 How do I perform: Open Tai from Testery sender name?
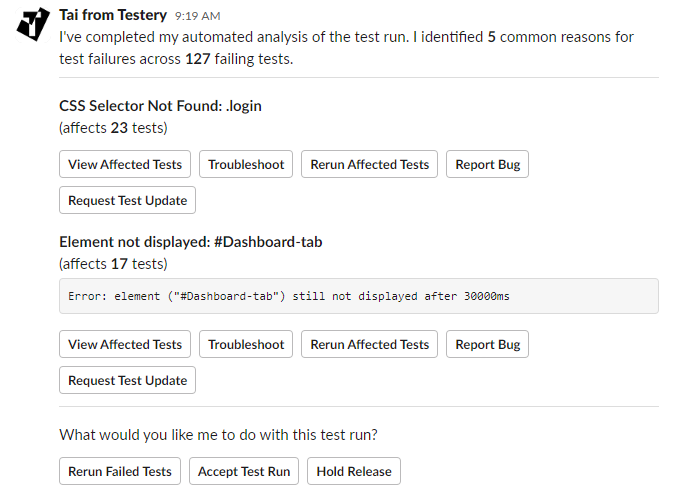(113, 15)
